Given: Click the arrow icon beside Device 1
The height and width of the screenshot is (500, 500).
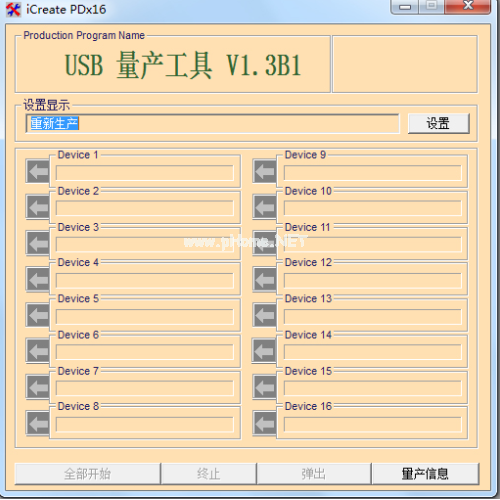Looking at the screenshot, I should tap(38, 171).
